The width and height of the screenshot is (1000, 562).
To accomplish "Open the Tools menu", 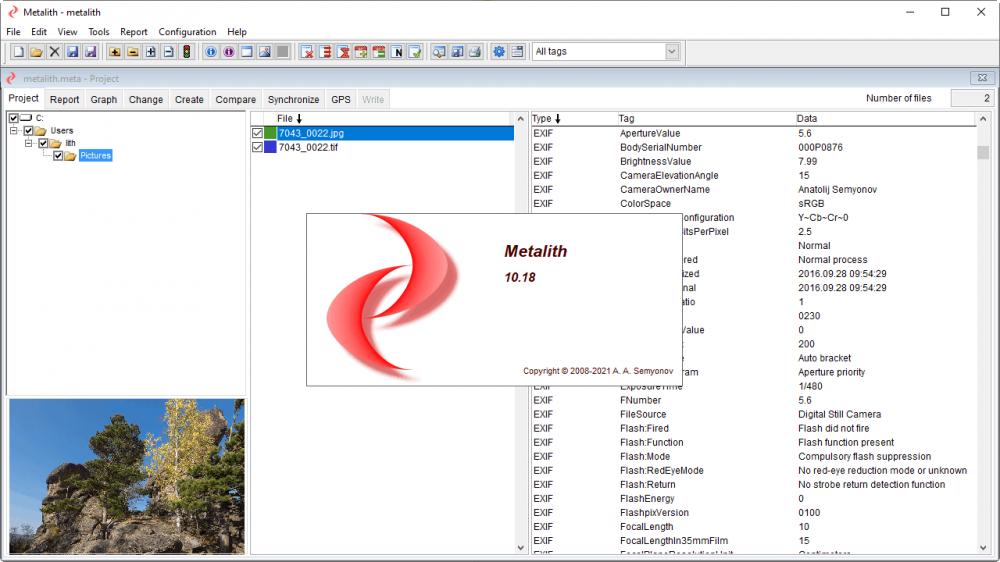I will pyautogui.click(x=99, y=32).
